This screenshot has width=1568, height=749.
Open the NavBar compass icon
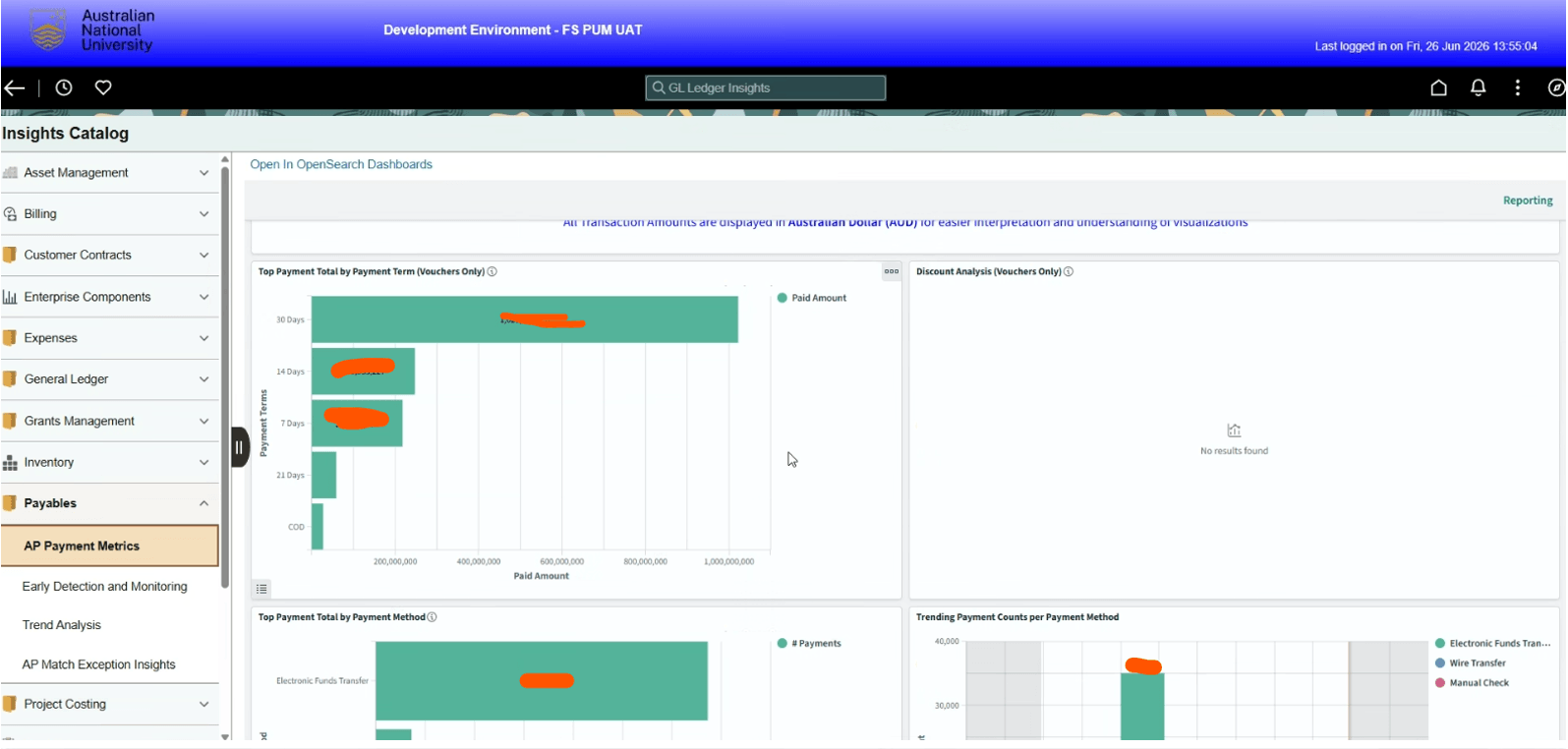click(1556, 87)
